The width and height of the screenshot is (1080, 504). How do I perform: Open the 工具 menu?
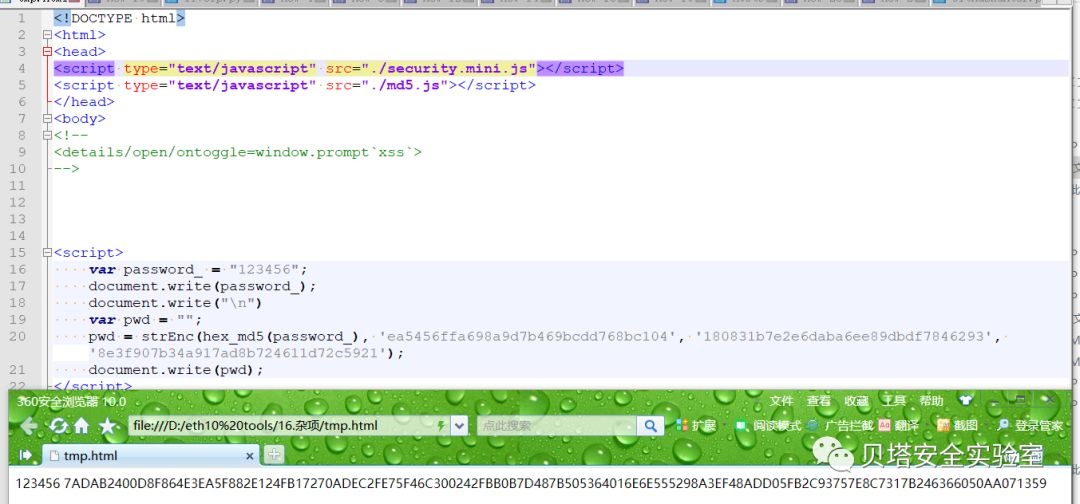pos(895,401)
